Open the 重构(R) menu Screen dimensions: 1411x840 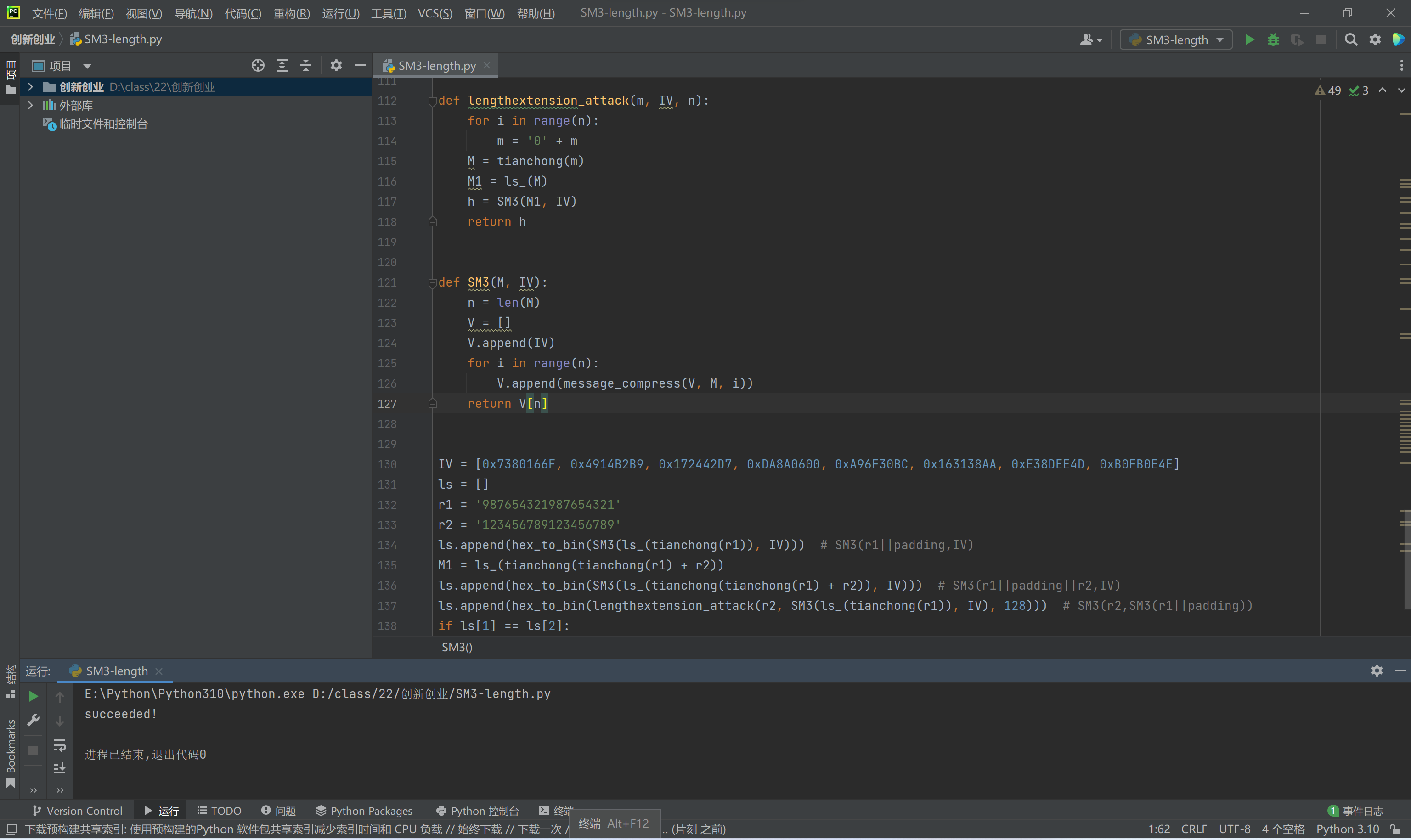coord(292,13)
